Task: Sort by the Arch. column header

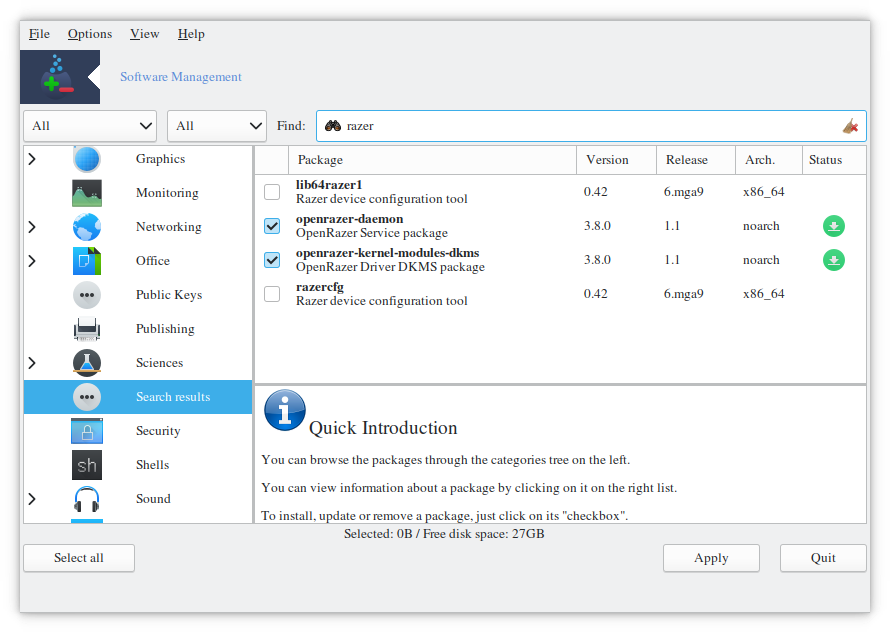Action: [769, 160]
